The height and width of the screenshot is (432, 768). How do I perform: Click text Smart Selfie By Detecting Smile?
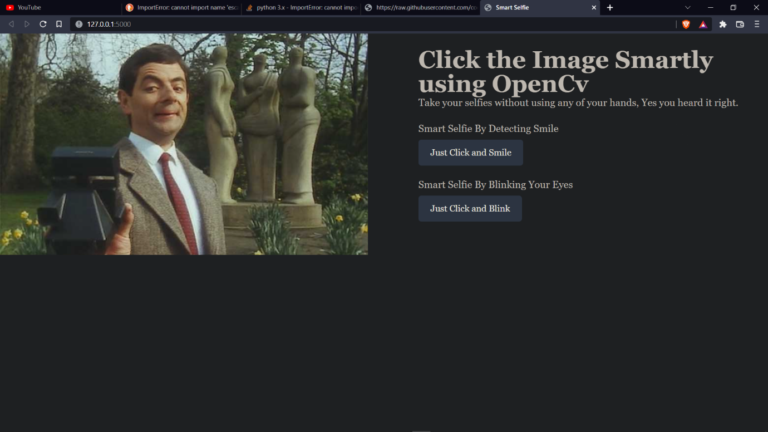coord(488,128)
